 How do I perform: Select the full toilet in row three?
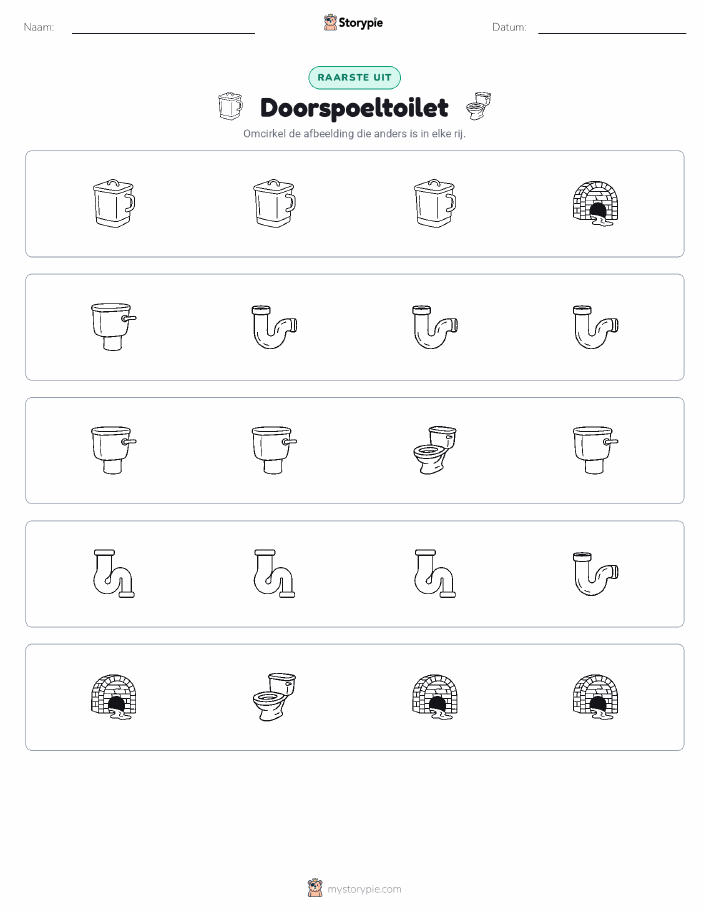point(435,450)
